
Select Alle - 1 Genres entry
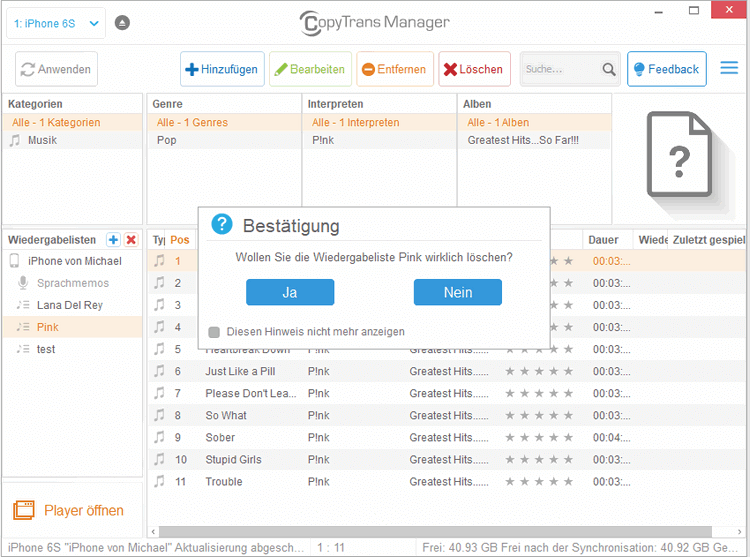[224, 122]
